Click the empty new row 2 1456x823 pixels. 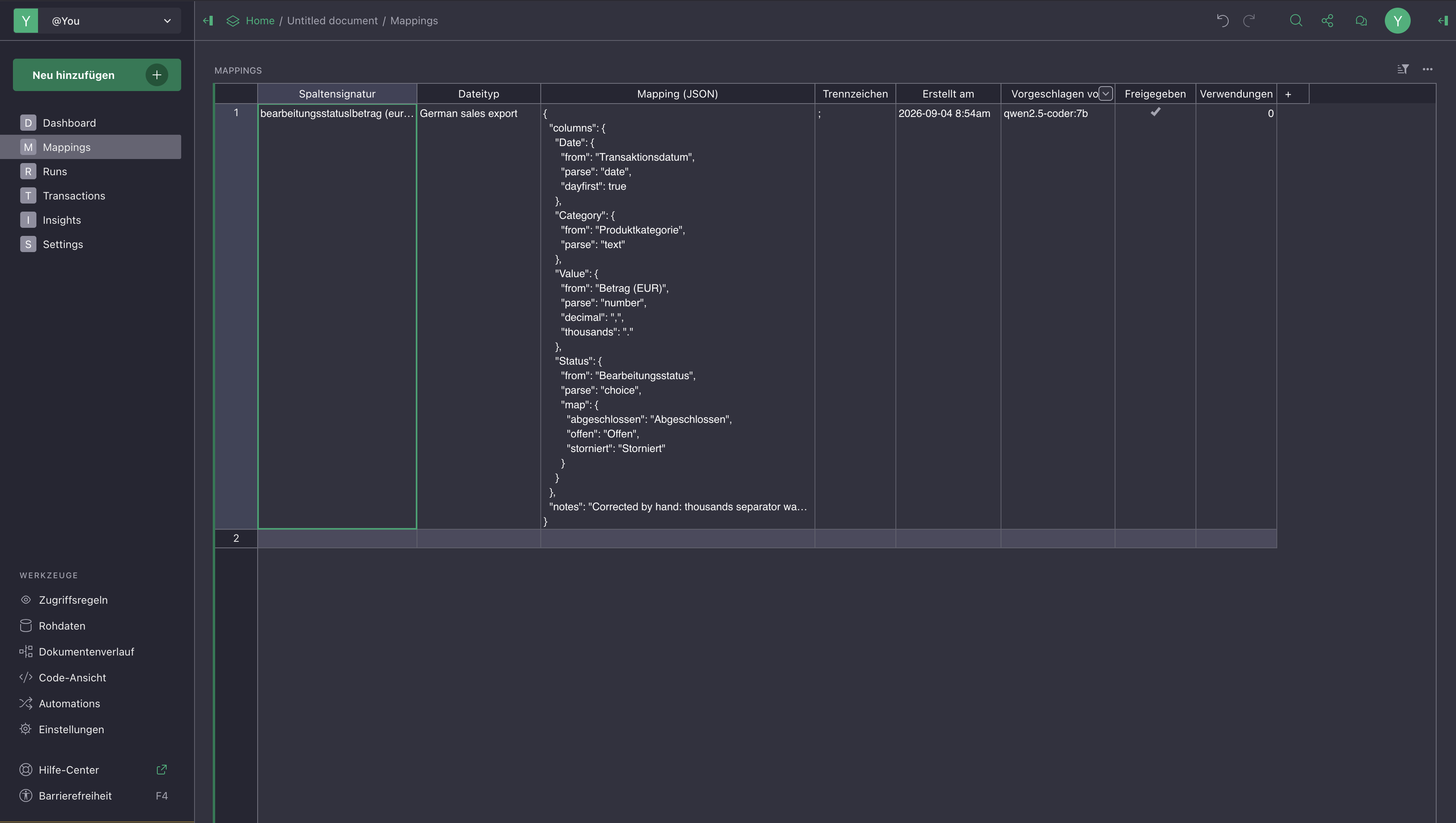(x=767, y=539)
